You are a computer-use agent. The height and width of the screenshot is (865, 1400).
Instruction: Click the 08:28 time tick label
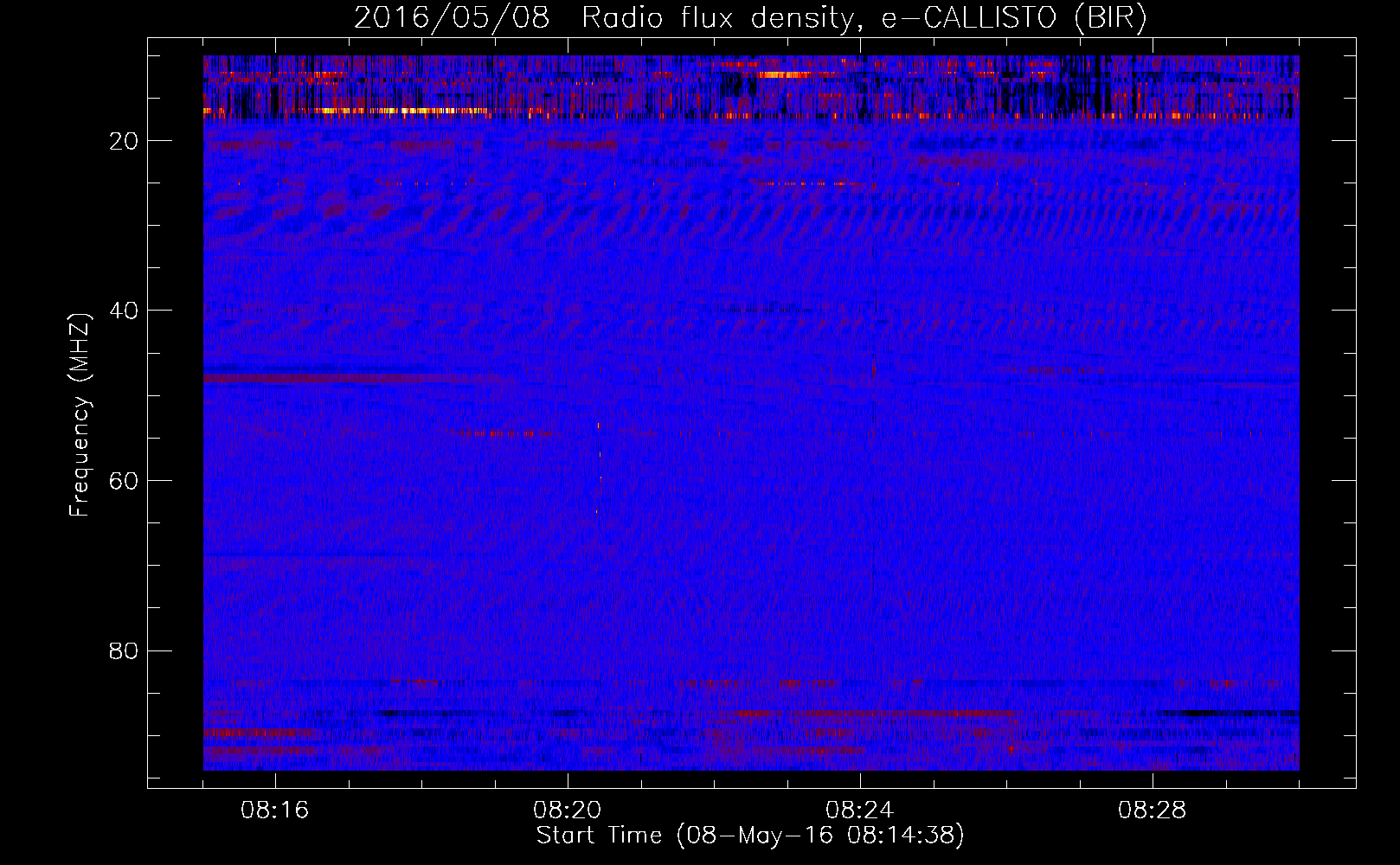tap(1153, 811)
